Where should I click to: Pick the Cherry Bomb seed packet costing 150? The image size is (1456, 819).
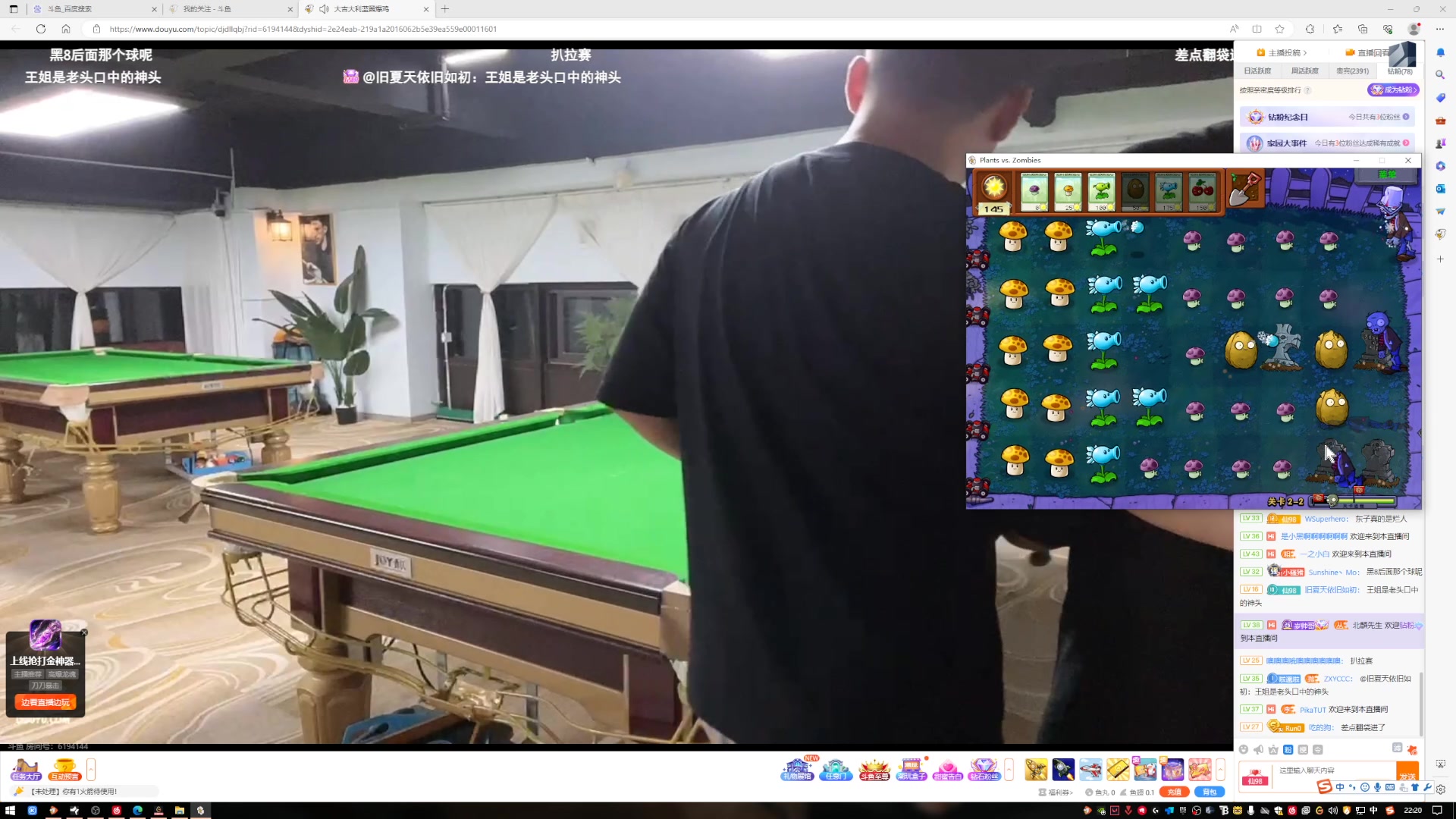[x=1203, y=191]
